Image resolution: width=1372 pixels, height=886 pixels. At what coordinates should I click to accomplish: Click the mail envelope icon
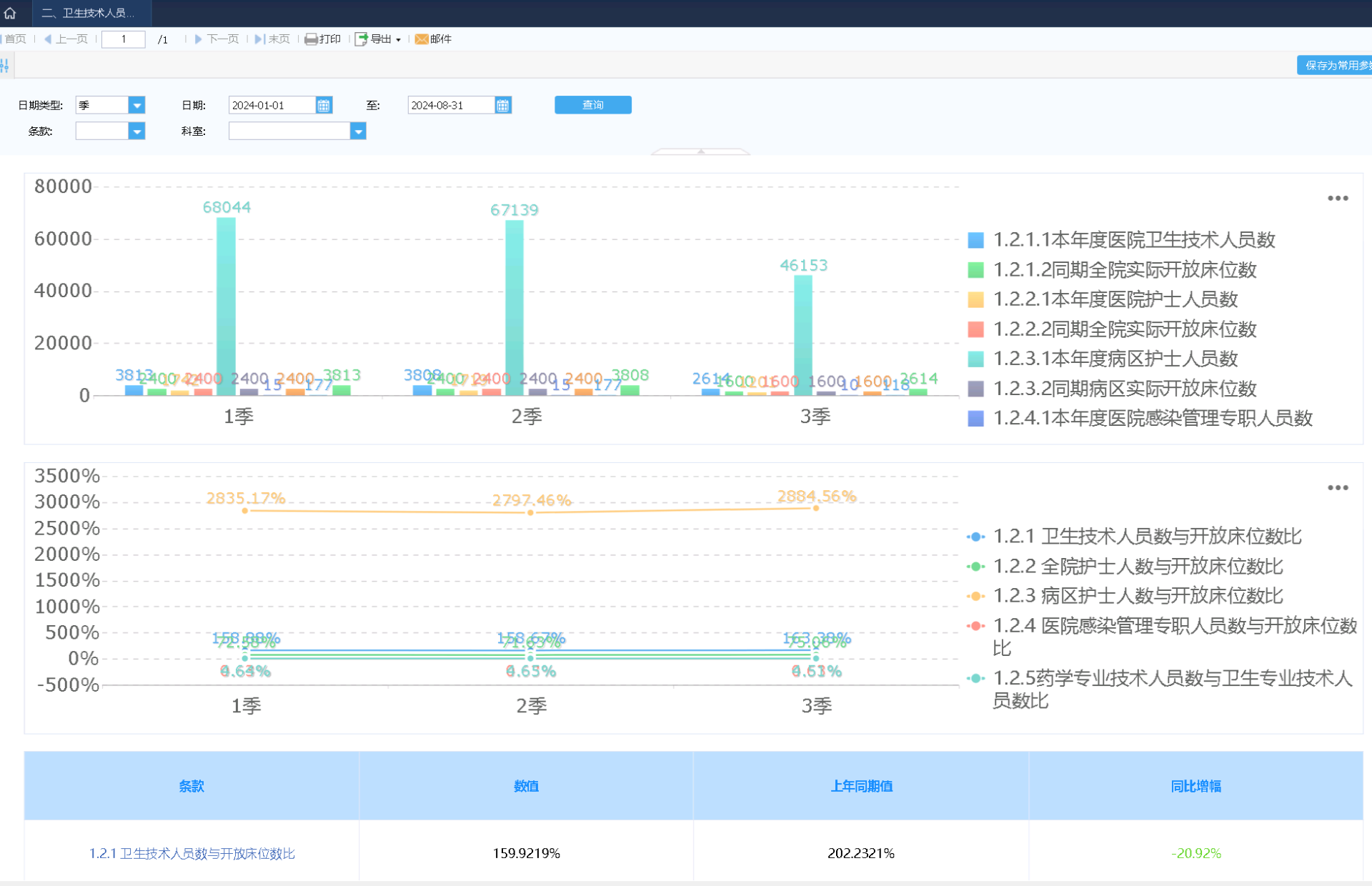tap(422, 39)
